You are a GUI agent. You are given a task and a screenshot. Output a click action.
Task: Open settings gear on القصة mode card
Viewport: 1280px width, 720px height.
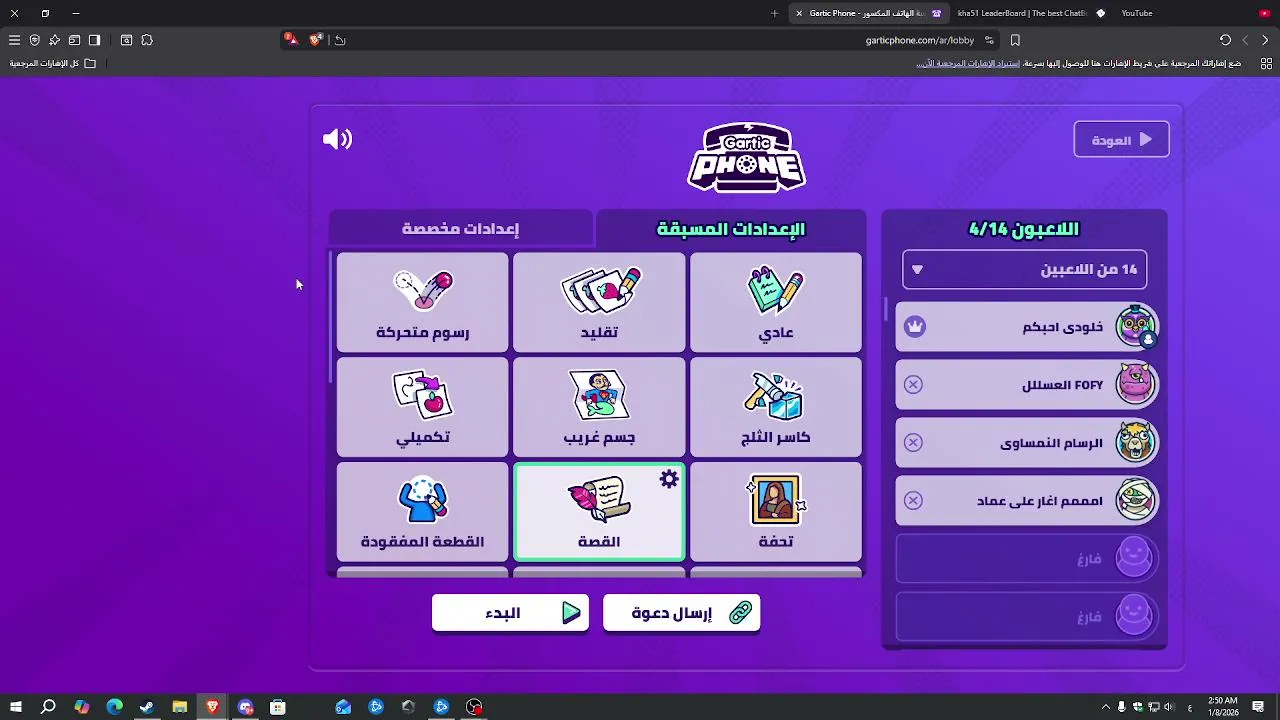pos(669,479)
